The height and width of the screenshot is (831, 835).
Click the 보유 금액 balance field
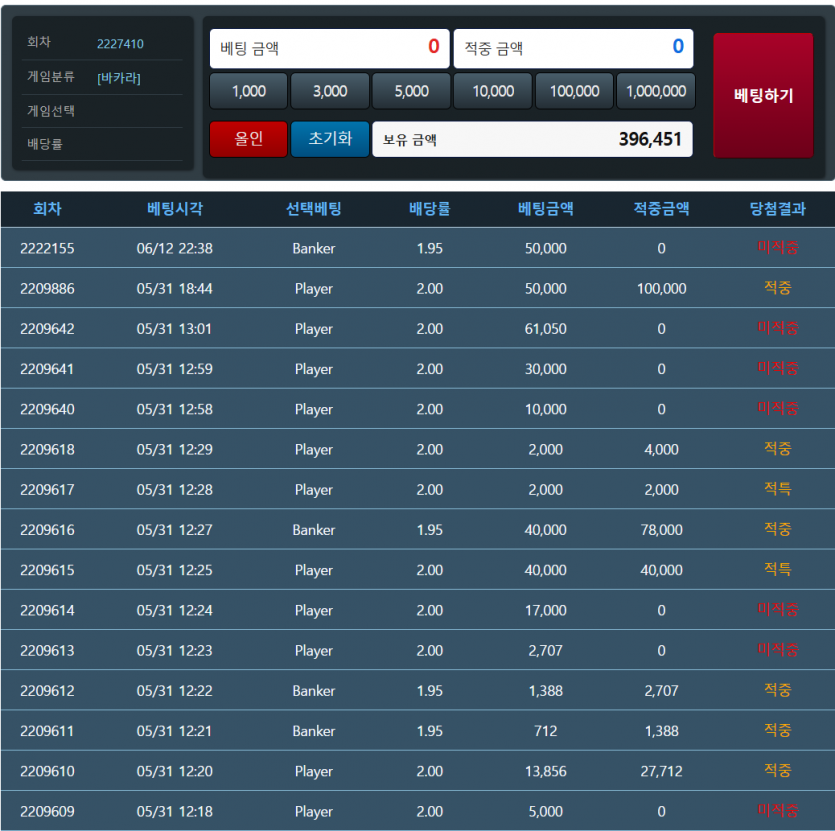pyautogui.click(x=532, y=140)
